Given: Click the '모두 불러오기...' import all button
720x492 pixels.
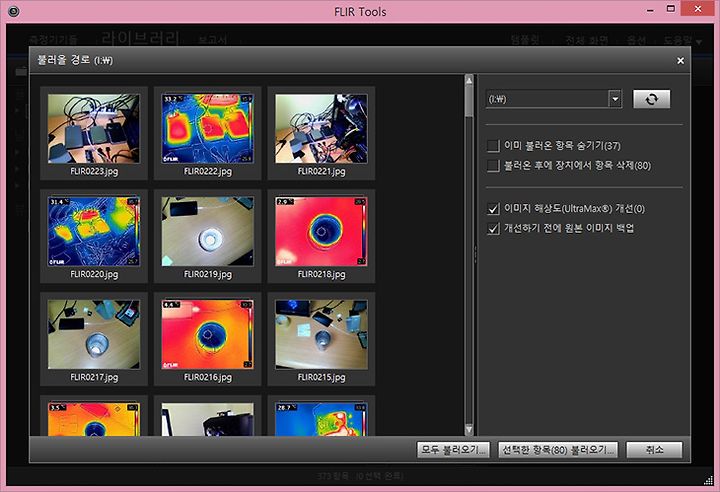Looking at the screenshot, I should point(453,450).
